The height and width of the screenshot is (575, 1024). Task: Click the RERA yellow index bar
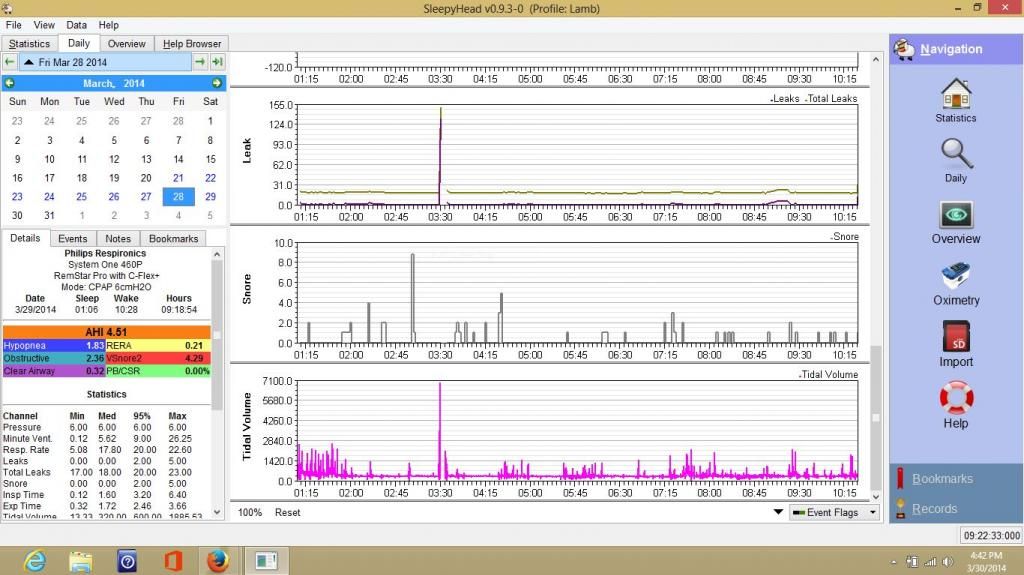click(x=158, y=345)
